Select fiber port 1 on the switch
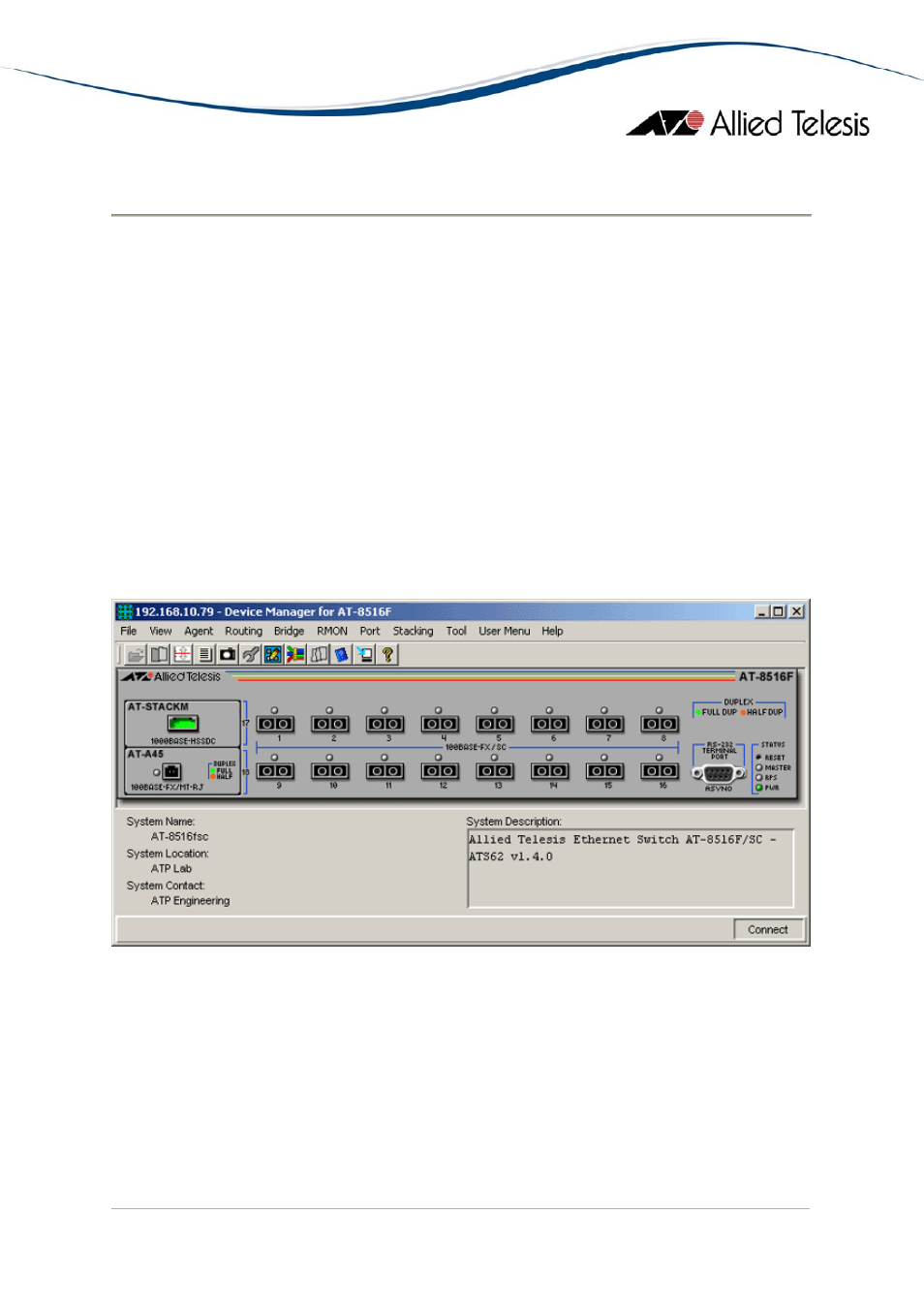The image size is (924, 1308). click(275, 724)
